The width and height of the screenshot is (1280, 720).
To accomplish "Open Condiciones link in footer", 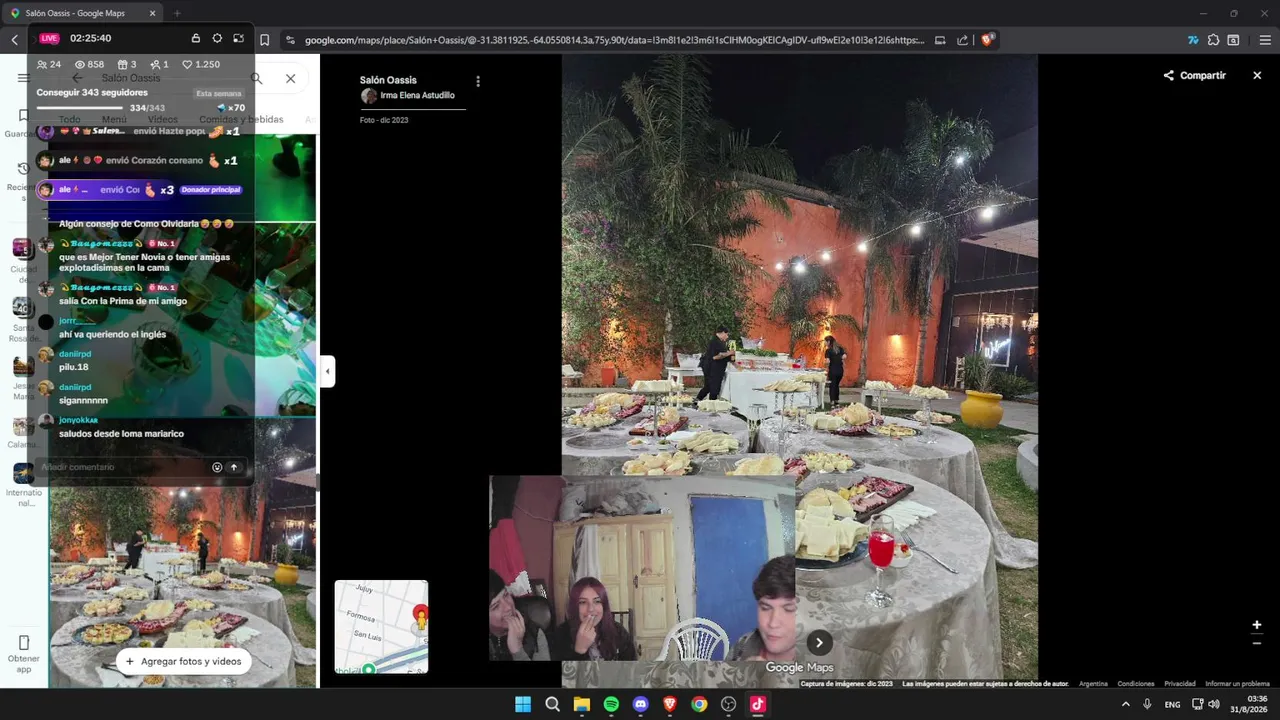I will (1136, 684).
